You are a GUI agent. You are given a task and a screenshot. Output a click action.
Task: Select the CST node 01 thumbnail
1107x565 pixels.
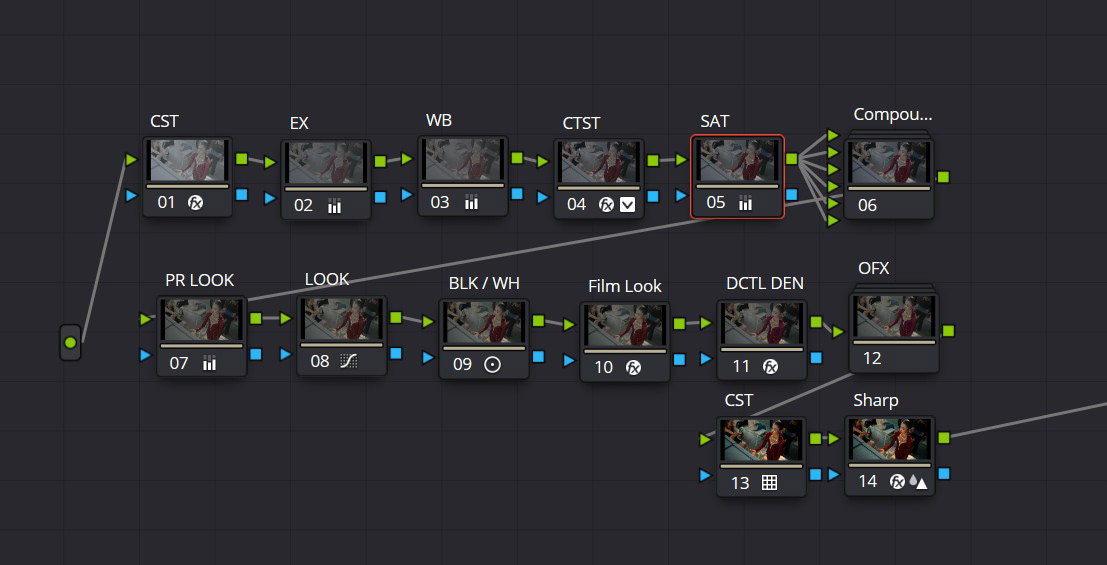point(187,160)
